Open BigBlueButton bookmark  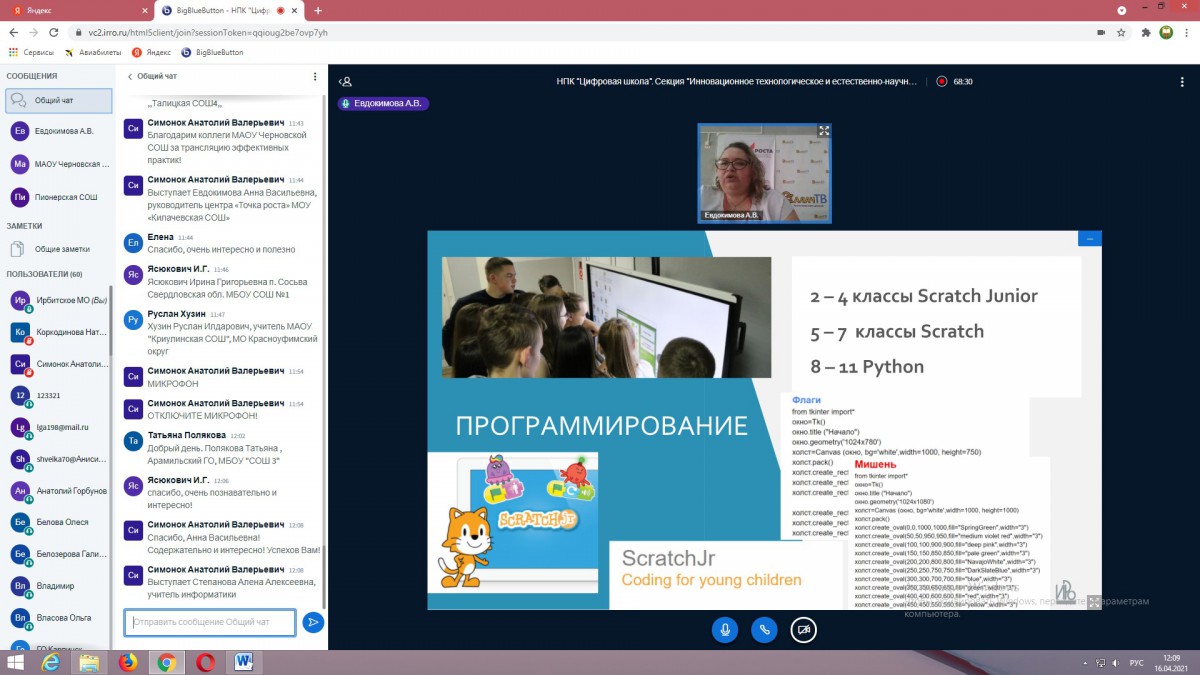212,52
